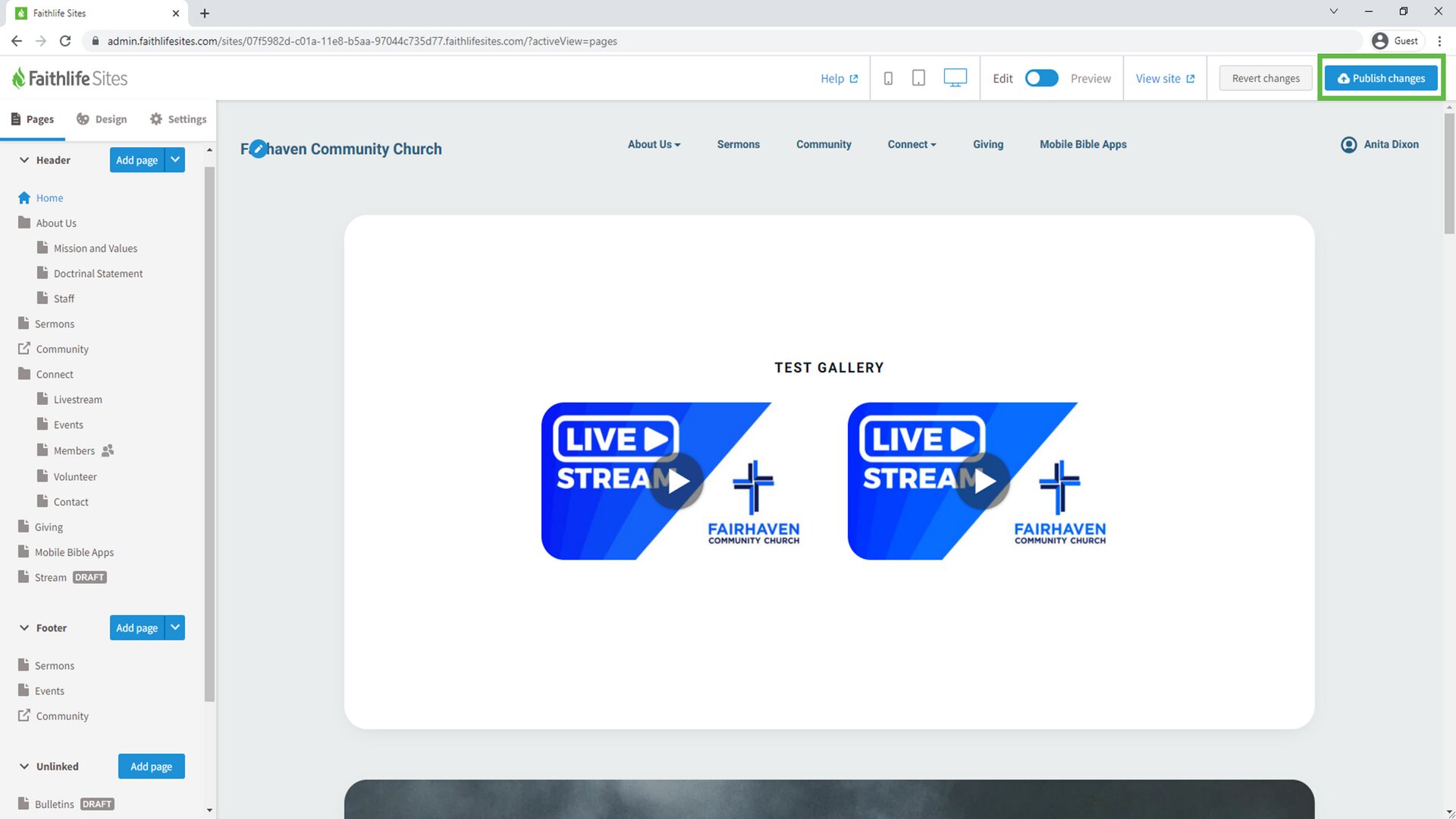Click Anita Dixon profile avatar icon

(1348, 144)
